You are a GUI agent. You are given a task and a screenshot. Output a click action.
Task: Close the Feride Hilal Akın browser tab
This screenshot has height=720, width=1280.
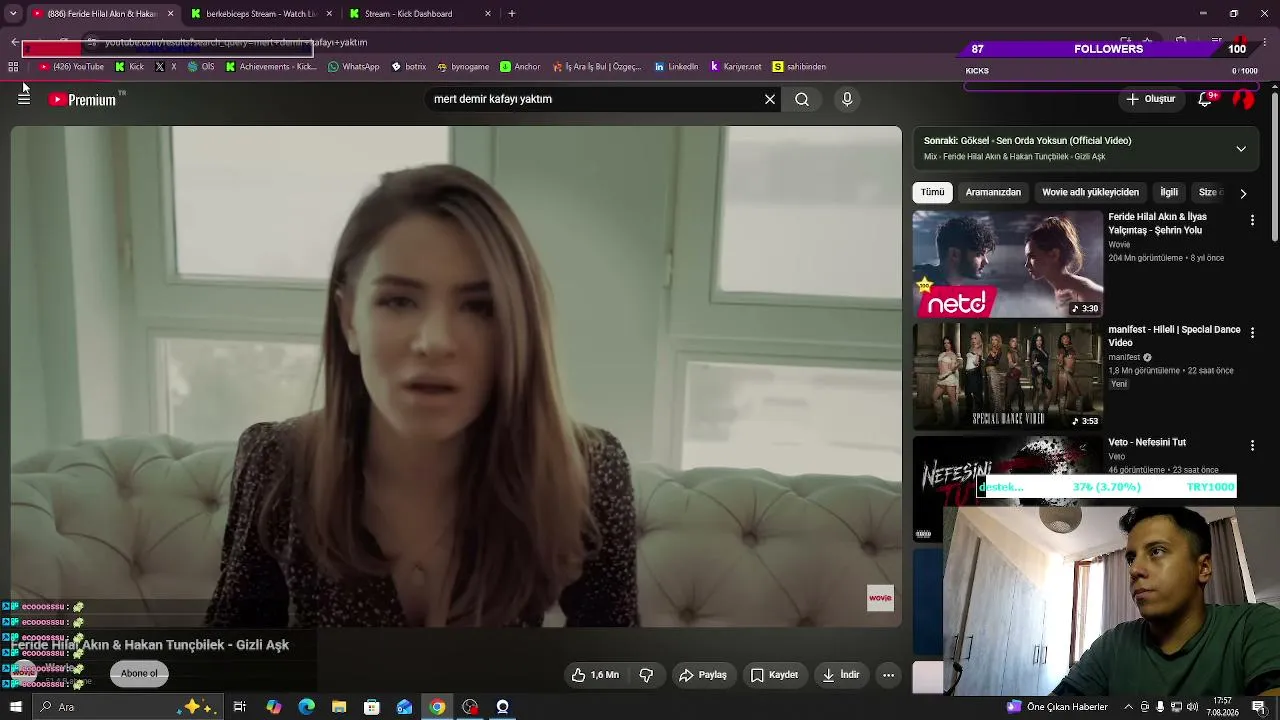[170, 14]
